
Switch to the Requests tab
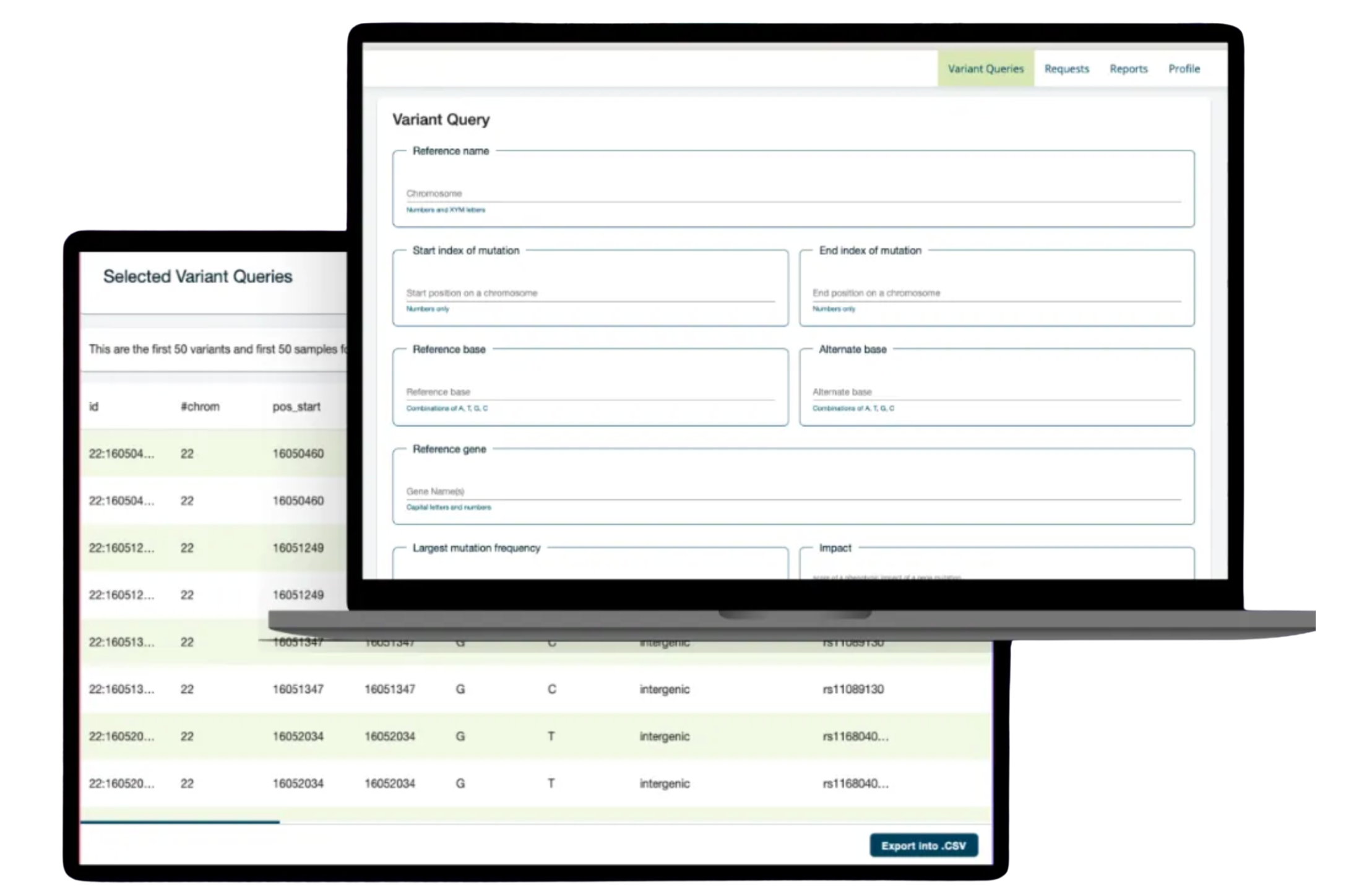[x=1066, y=69]
